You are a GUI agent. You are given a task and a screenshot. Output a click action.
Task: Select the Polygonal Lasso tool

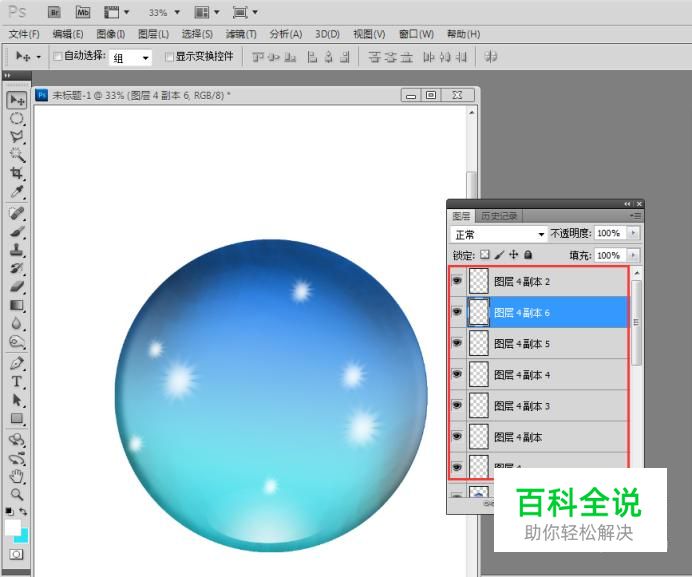click(x=17, y=137)
